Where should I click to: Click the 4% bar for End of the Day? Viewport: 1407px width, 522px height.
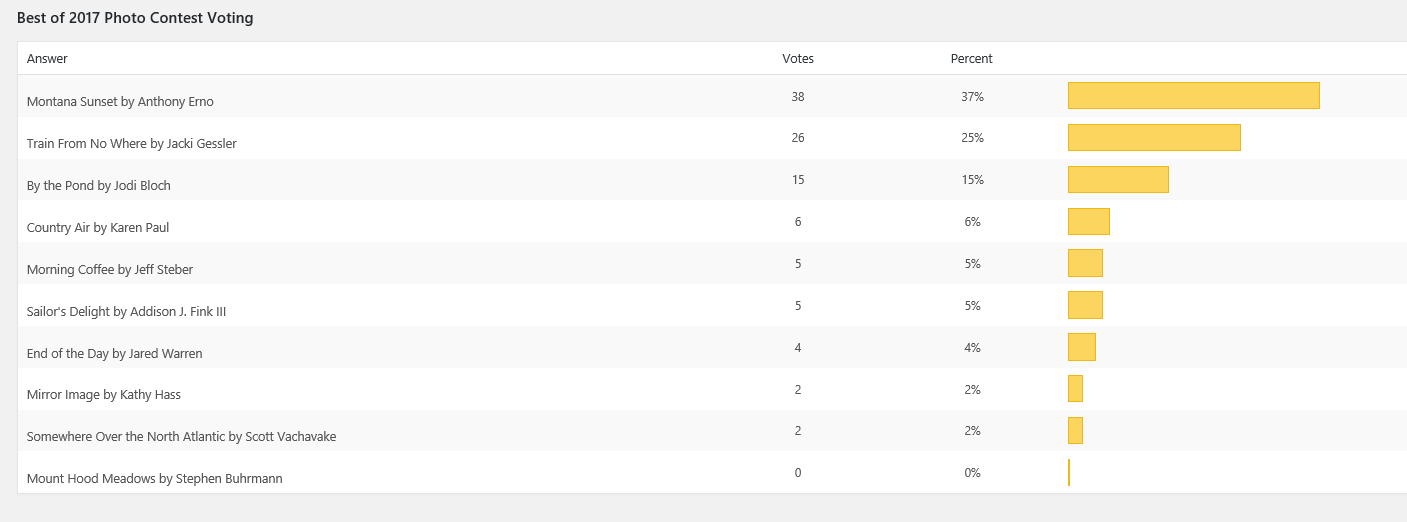point(1081,348)
